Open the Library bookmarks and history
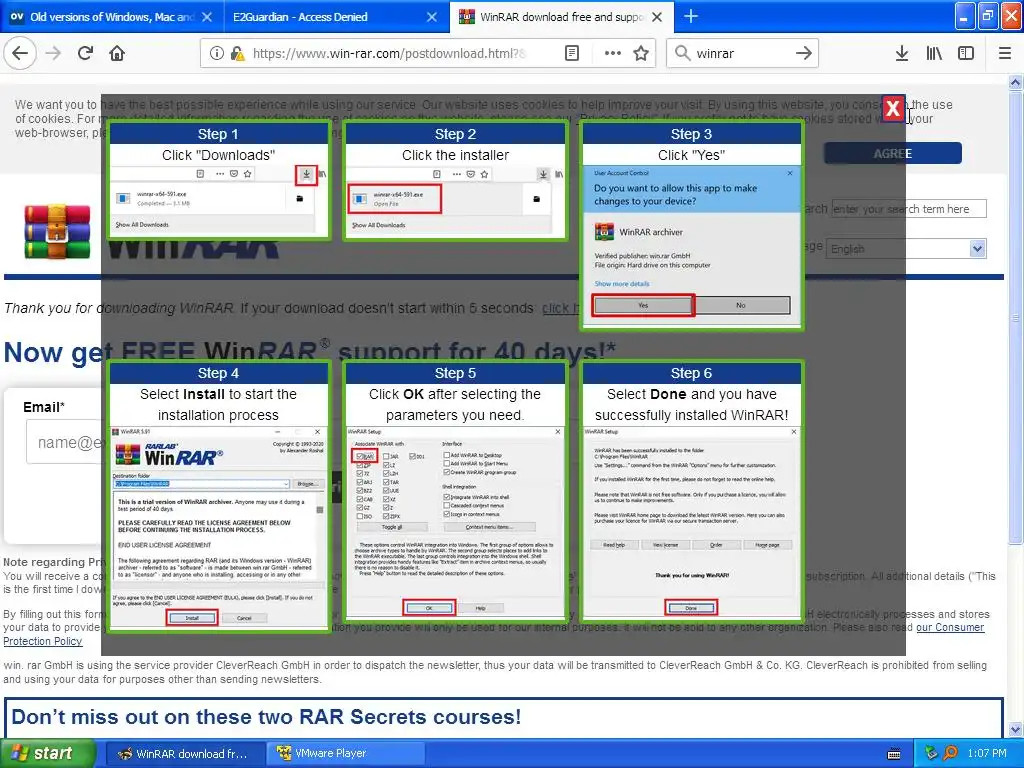Viewport: 1024px width, 768px height. point(934,53)
